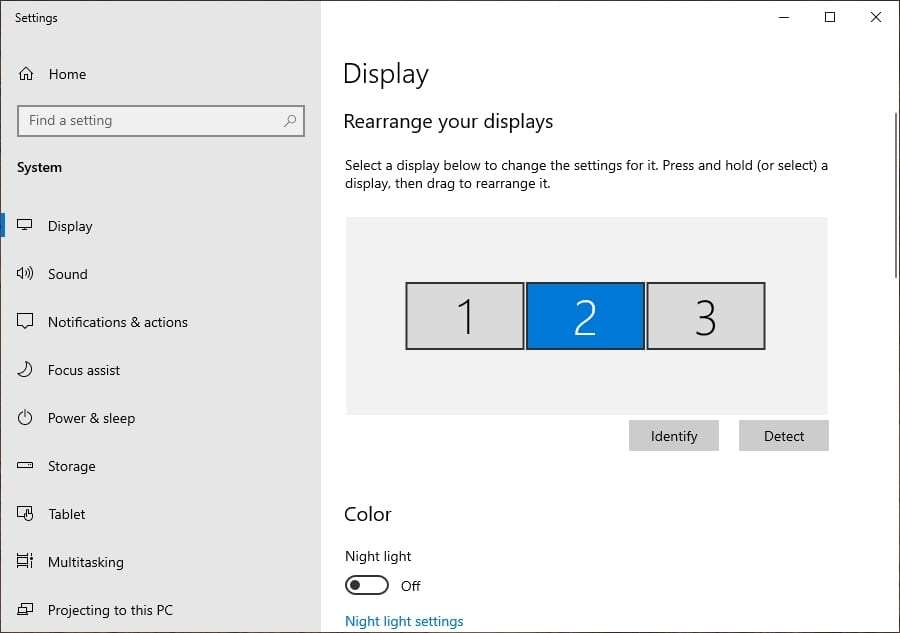Screen dimensions: 900x633
Task: Select the Power & sleep icon
Action: [x=26, y=418]
